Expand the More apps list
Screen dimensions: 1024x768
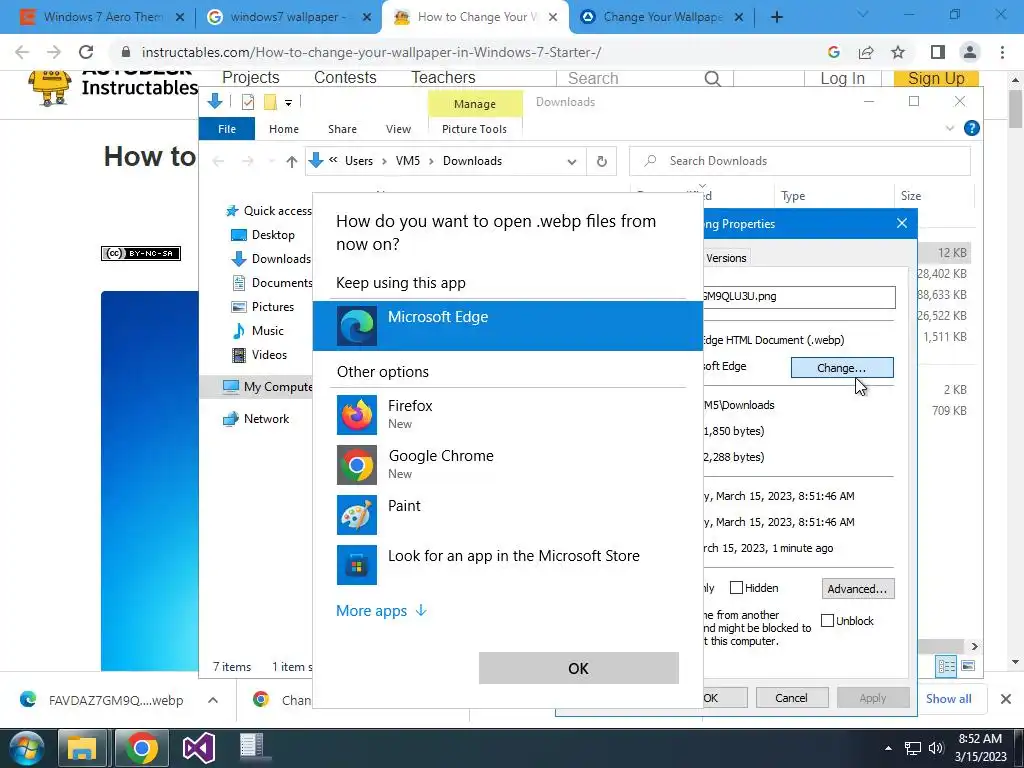click(381, 611)
